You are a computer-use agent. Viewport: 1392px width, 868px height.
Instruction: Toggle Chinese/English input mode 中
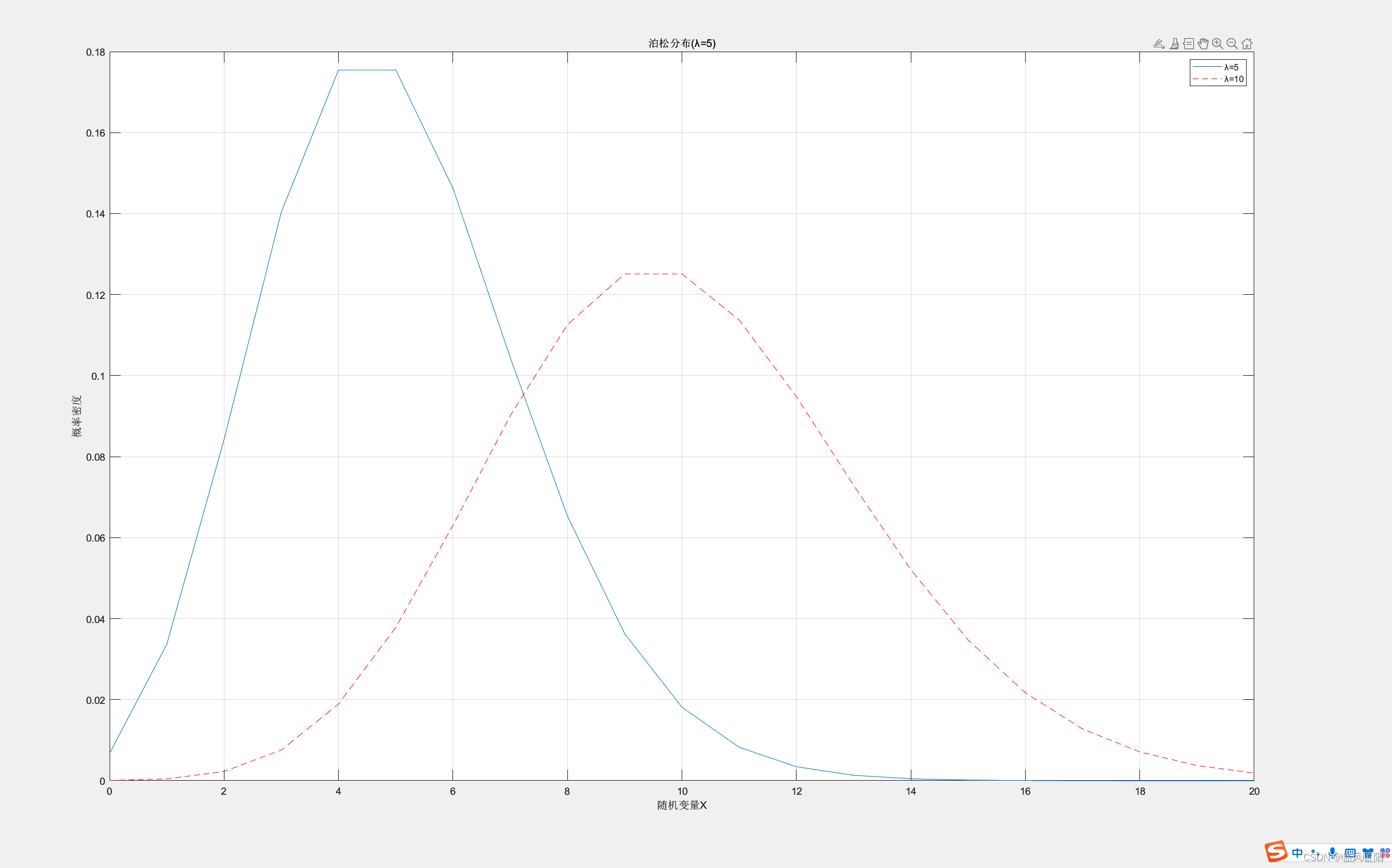pyautogui.click(x=1297, y=853)
